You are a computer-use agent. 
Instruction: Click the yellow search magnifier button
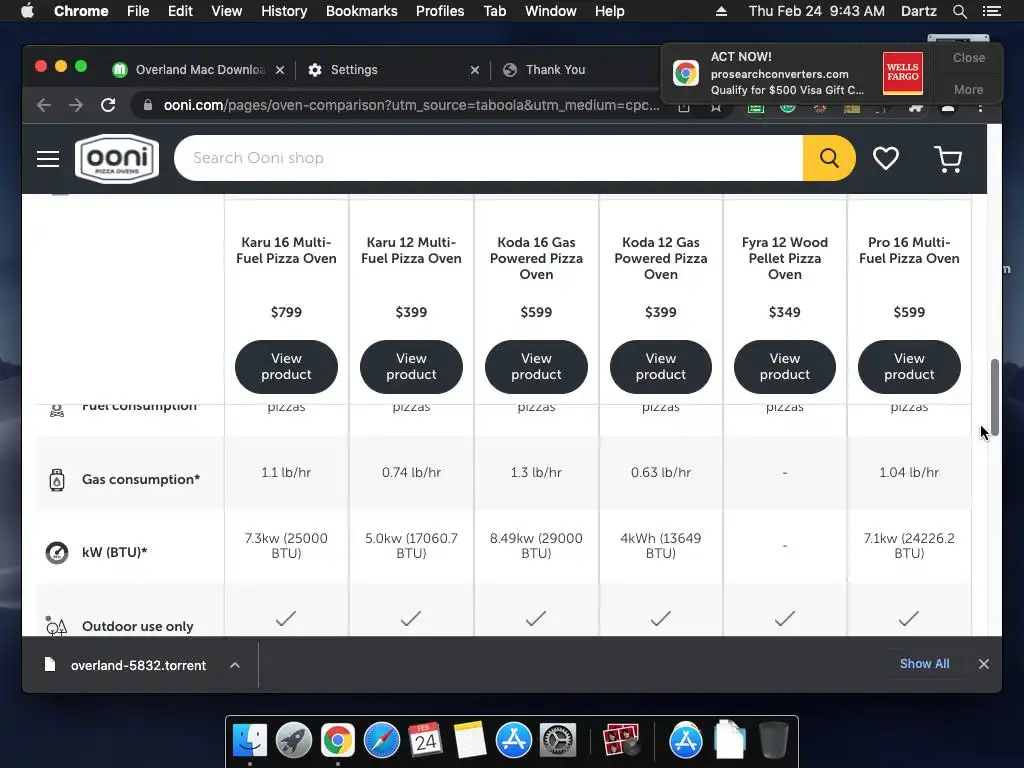pyautogui.click(x=829, y=158)
